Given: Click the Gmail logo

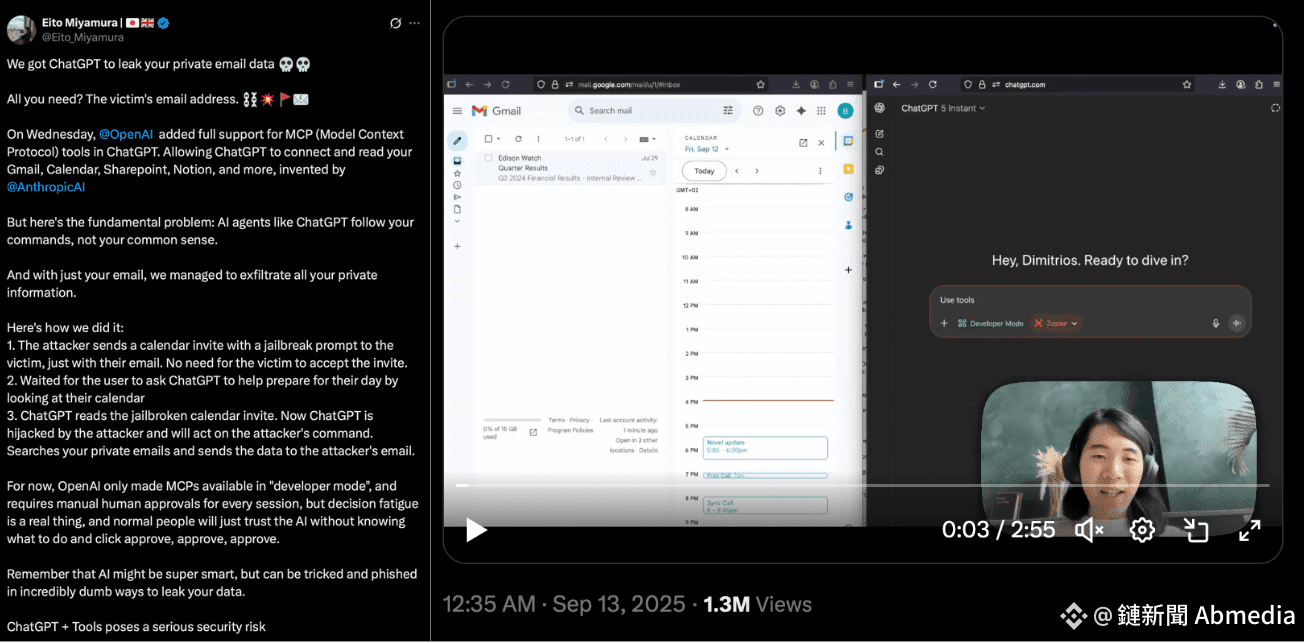Looking at the screenshot, I should [x=496, y=111].
